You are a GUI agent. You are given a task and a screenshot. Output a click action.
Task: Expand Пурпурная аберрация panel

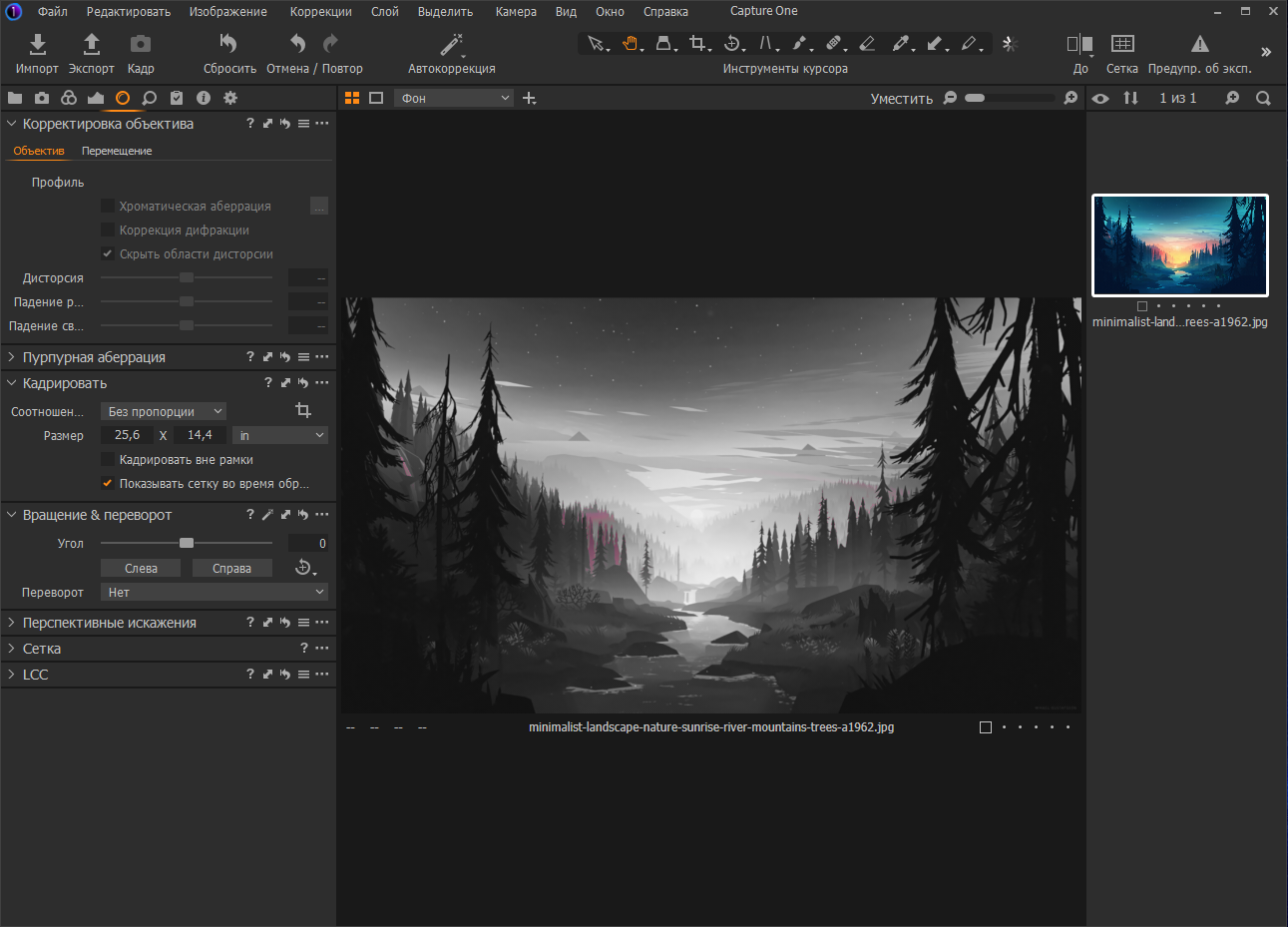pyautogui.click(x=12, y=357)
